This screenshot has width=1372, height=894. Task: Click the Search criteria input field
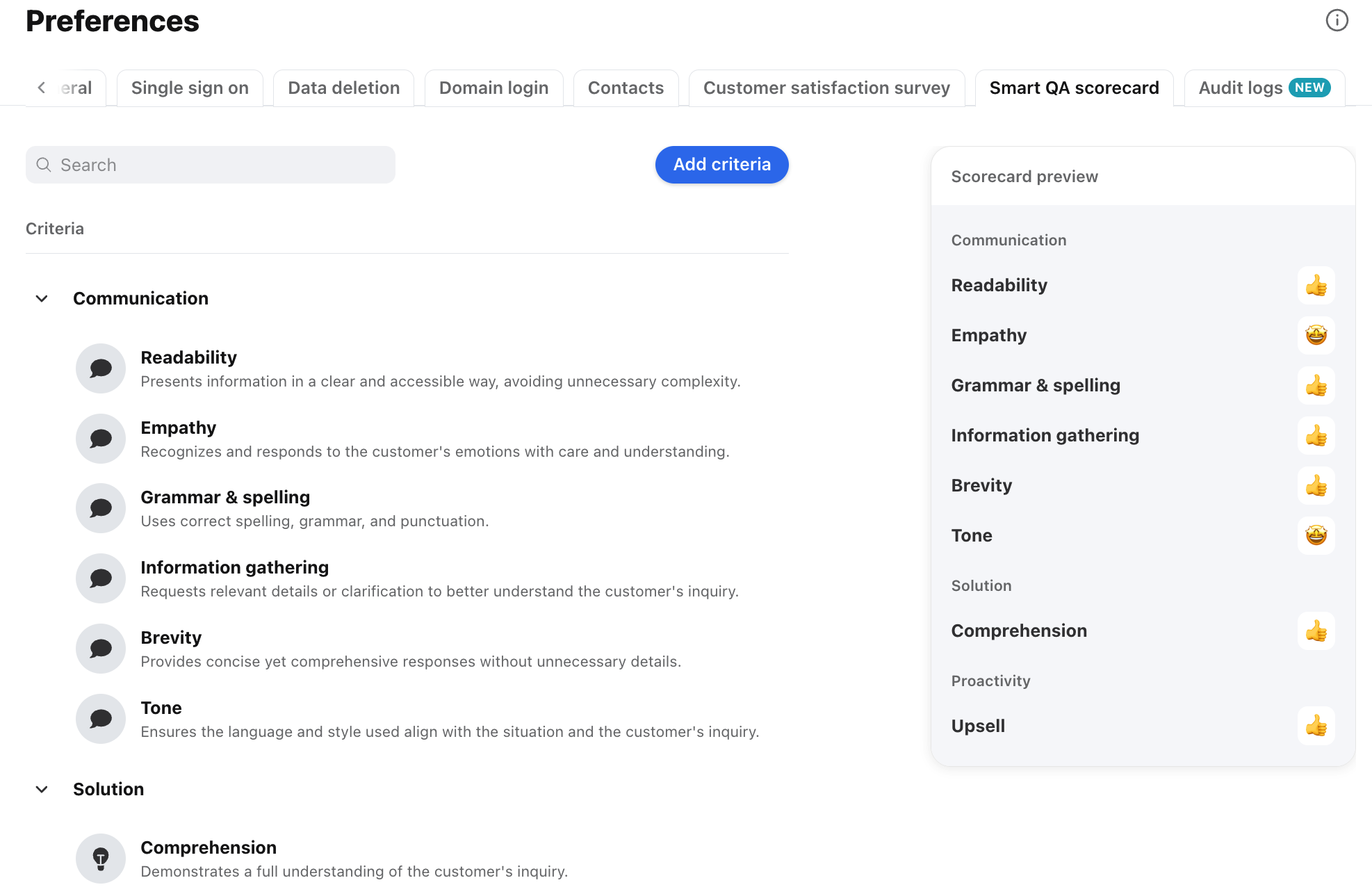211,165
